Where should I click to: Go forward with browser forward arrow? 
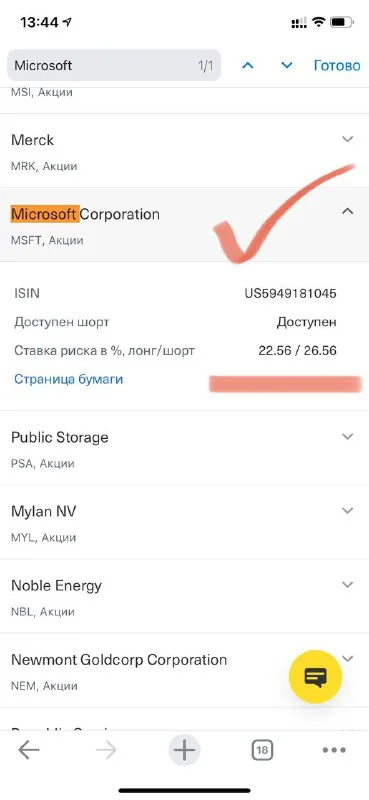(106, 750)
